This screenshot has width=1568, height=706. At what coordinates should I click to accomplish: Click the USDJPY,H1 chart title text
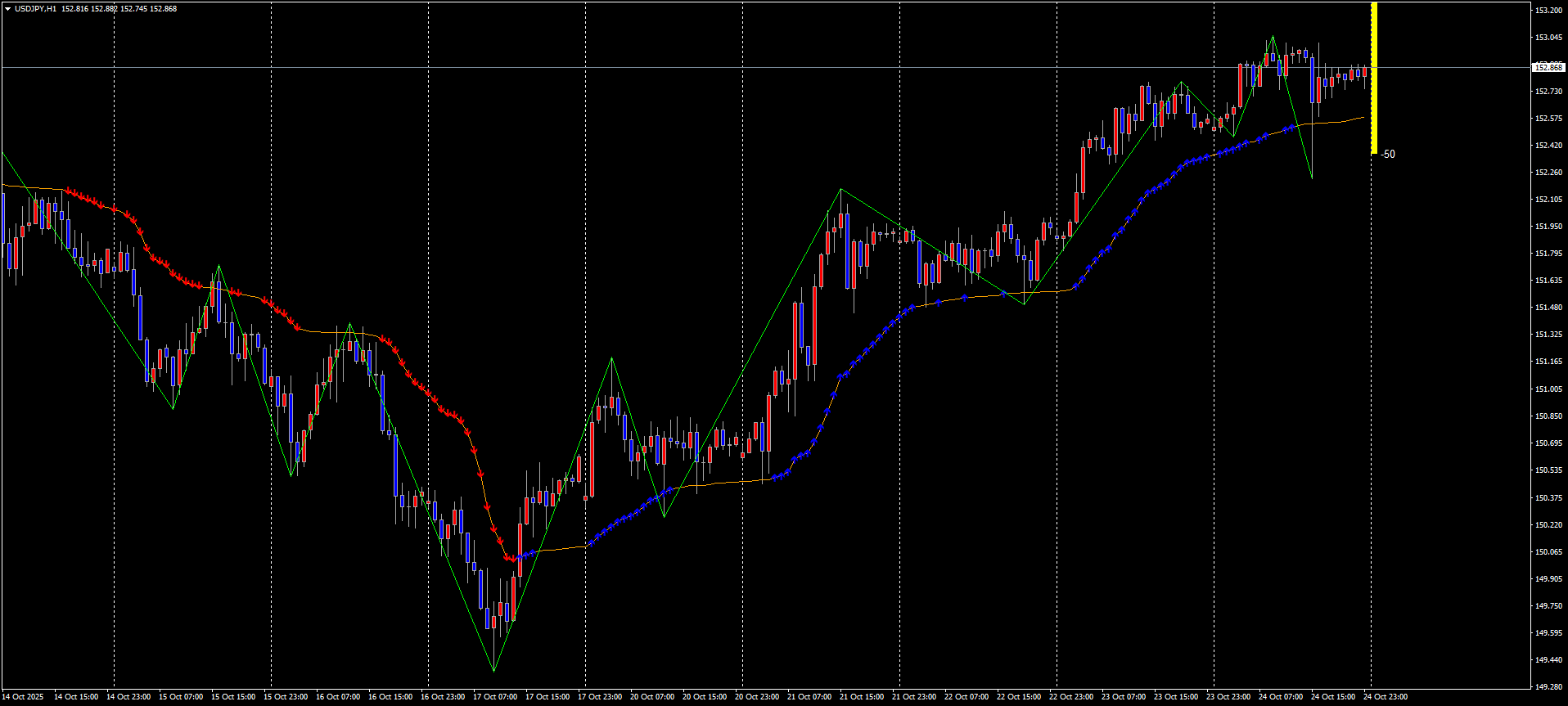click(36, 9)
